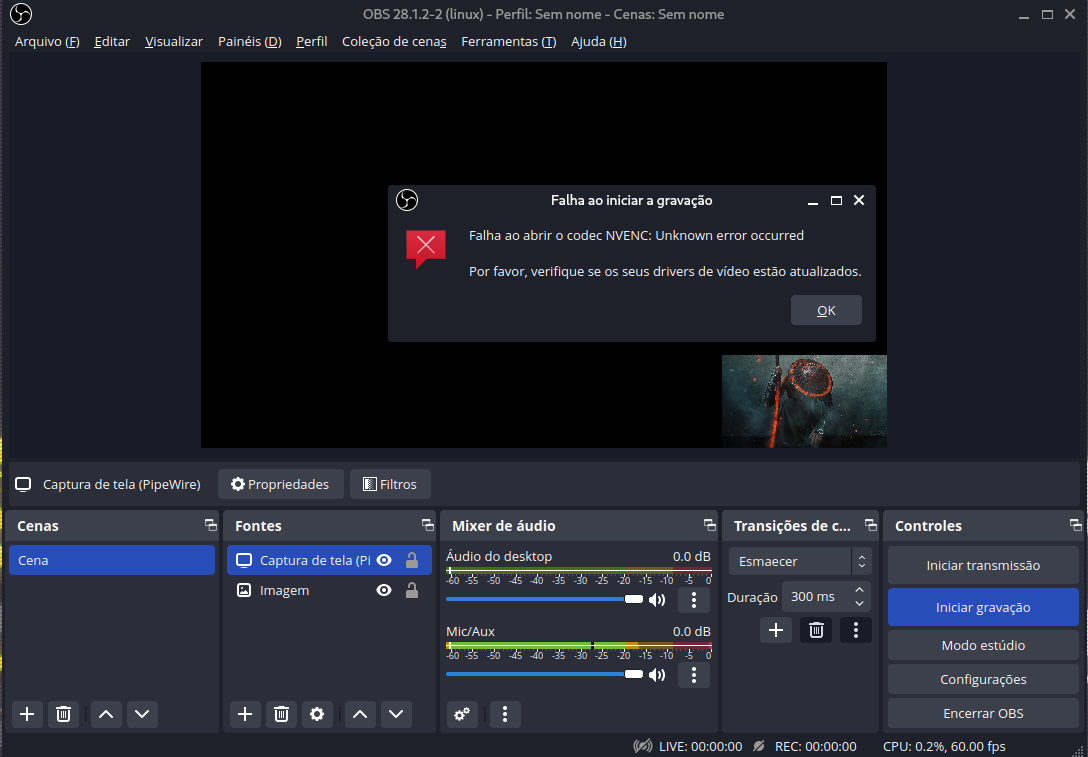The height and width of the screenshot is (757, 1088).
Task: Open advanced audio properties gears icon
Action: (x=461, y=714)
